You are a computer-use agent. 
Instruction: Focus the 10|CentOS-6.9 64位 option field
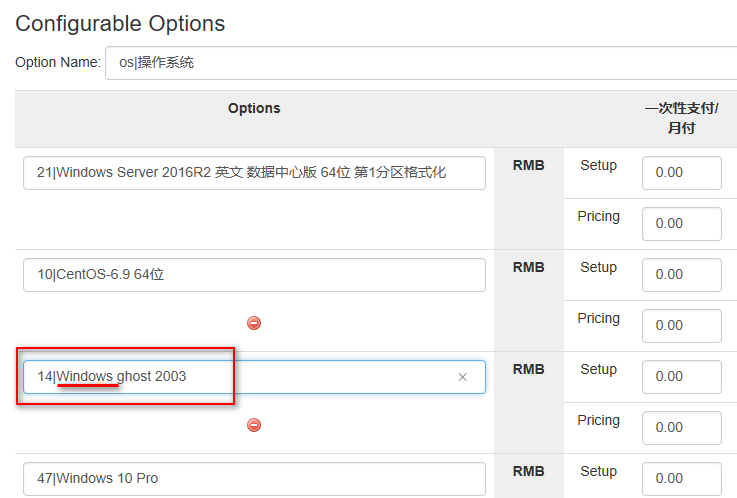click(254, 275)
